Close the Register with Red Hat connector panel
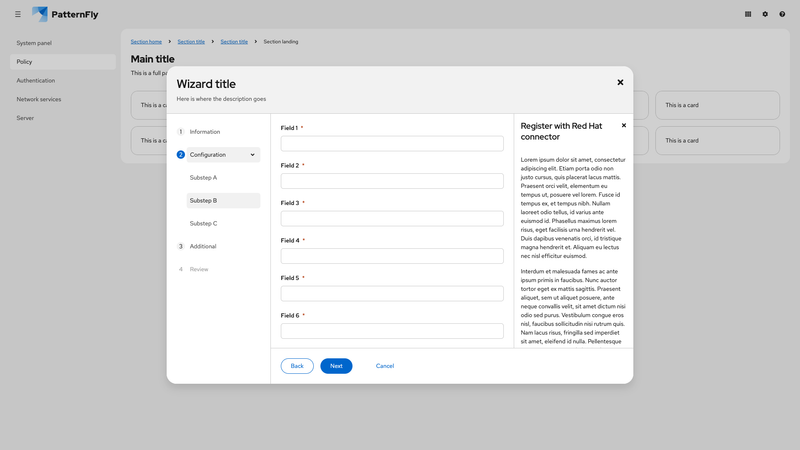Viewport: 800px width, 450px height. click(x=623, y=126)
